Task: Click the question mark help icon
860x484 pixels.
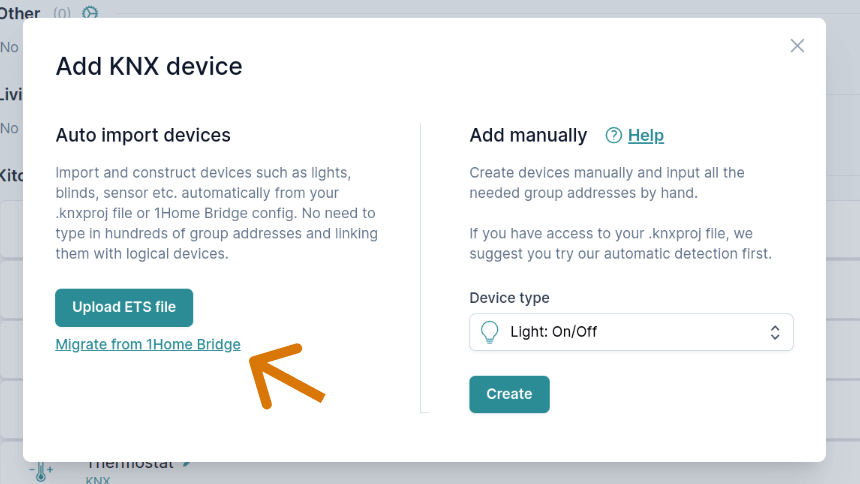Action: pos(614,135)
